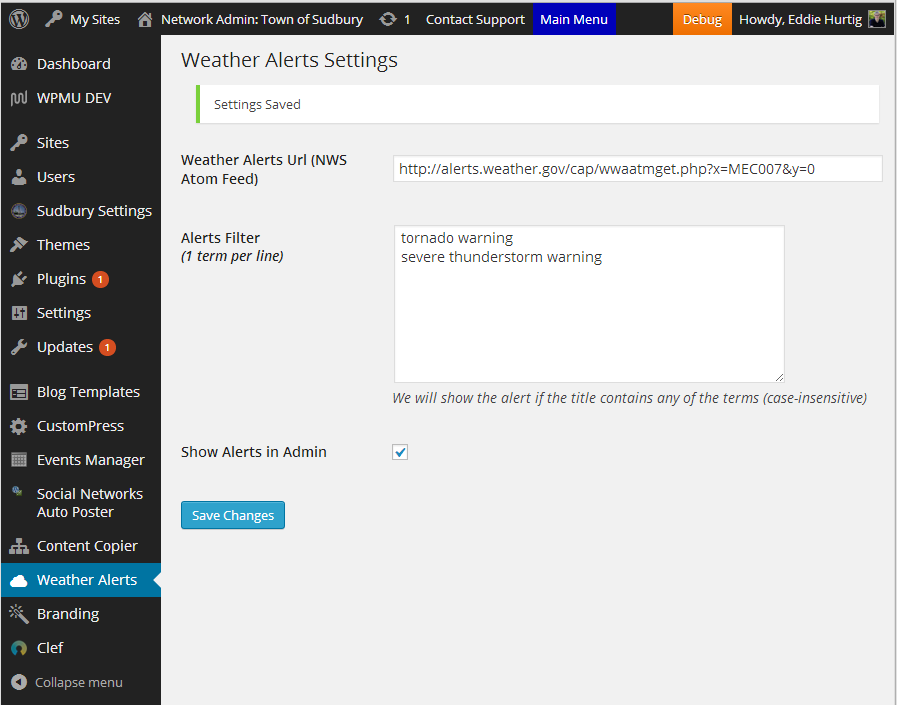Select the Dashboard icon in the sidebar
Image resolution: width=897 pixels, height=705 pixels.
20,63
